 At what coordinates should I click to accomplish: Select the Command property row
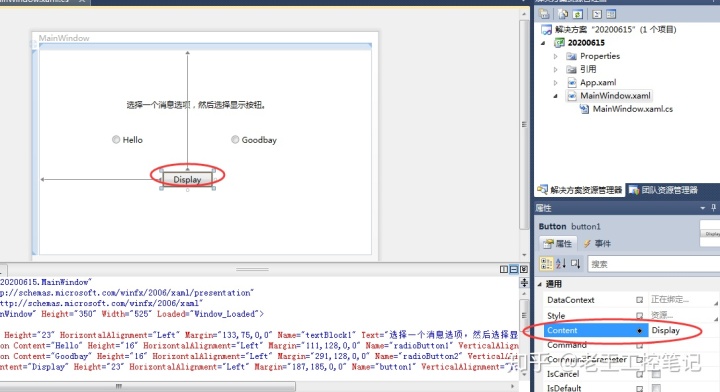631,345
